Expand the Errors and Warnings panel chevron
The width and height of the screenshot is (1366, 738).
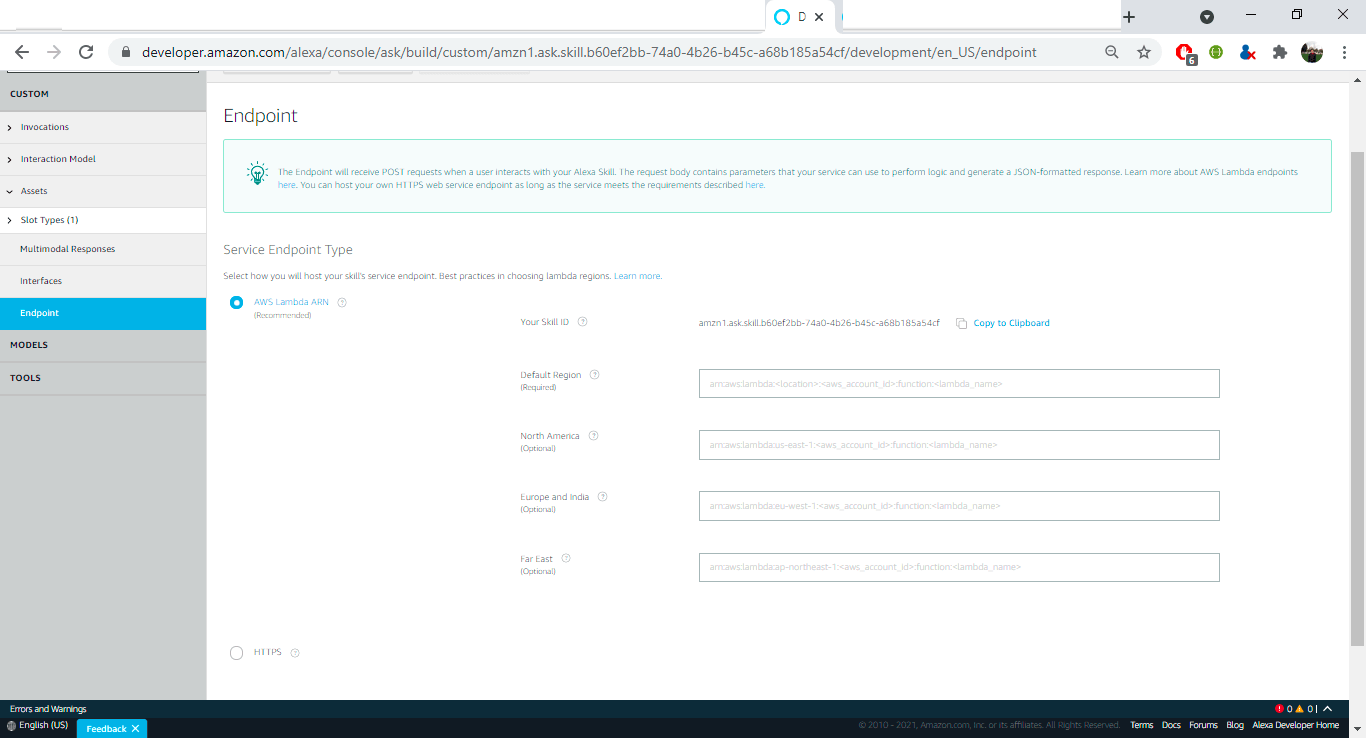coord(1327,709)
